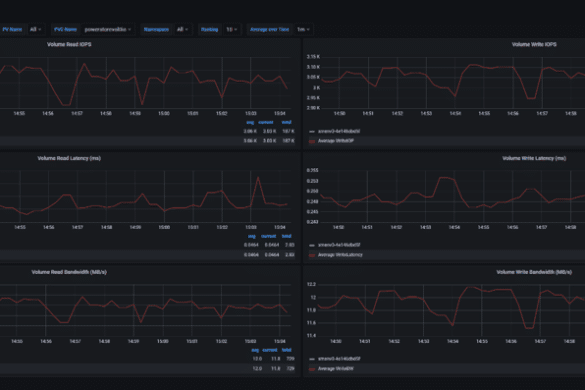Click the red swatch beside Average WriteIOP legend
The height and width of the screenshot is (390, 585).
coord(312,141)
